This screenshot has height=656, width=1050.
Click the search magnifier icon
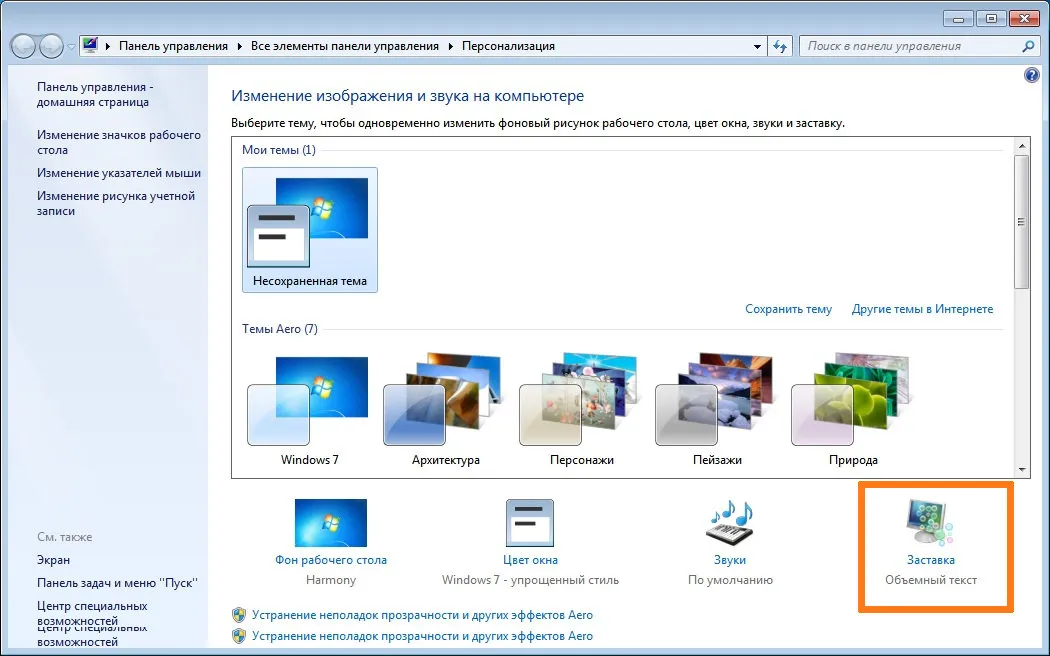1029,46
